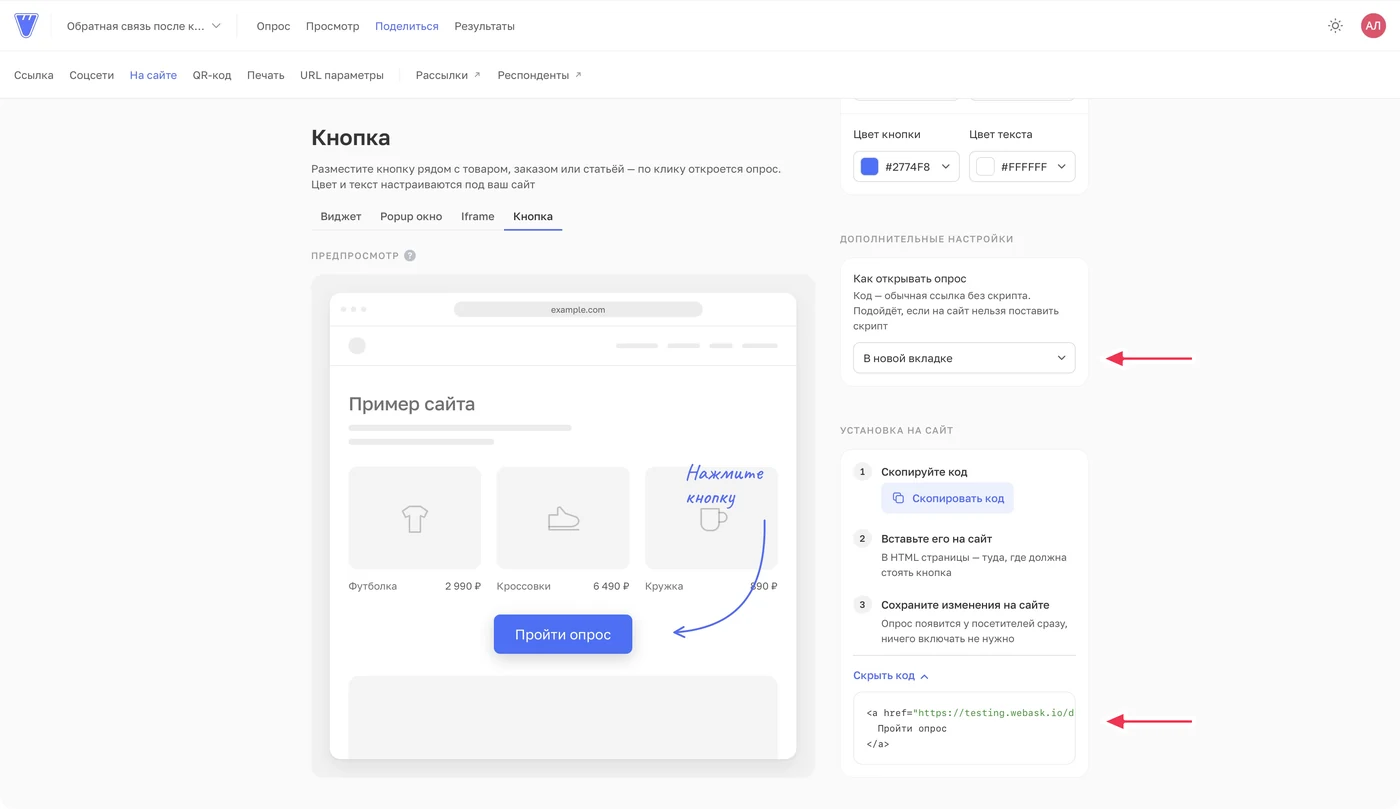Click the embed code snippet box
The height and width of the screenshot is (809, 1400).
coord(964,728)
